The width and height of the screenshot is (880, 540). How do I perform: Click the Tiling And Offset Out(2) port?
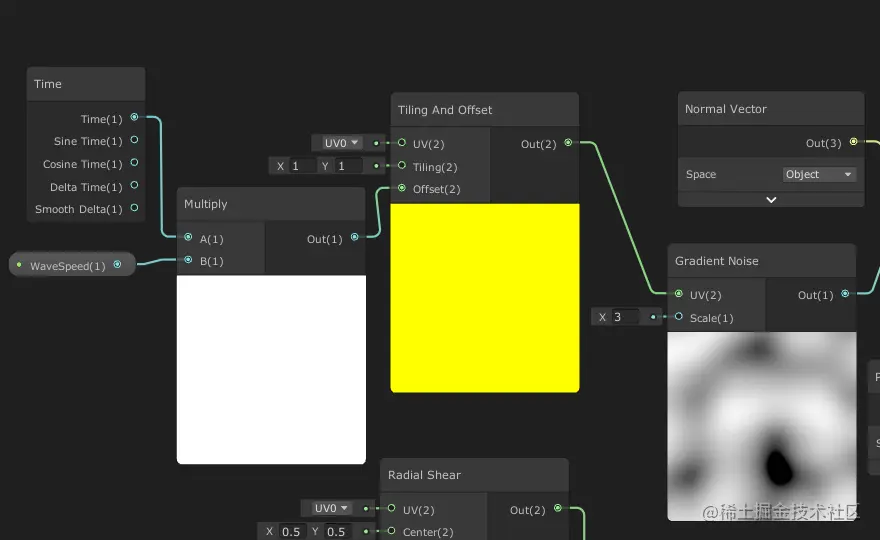pos(568,143)
